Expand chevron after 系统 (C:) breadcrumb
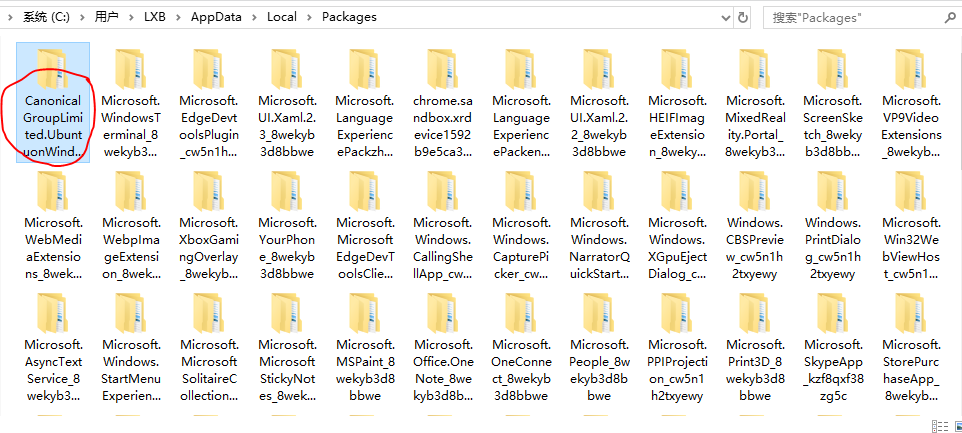The width and height of the screenshot is (962, 433). [x=82, y=17]
